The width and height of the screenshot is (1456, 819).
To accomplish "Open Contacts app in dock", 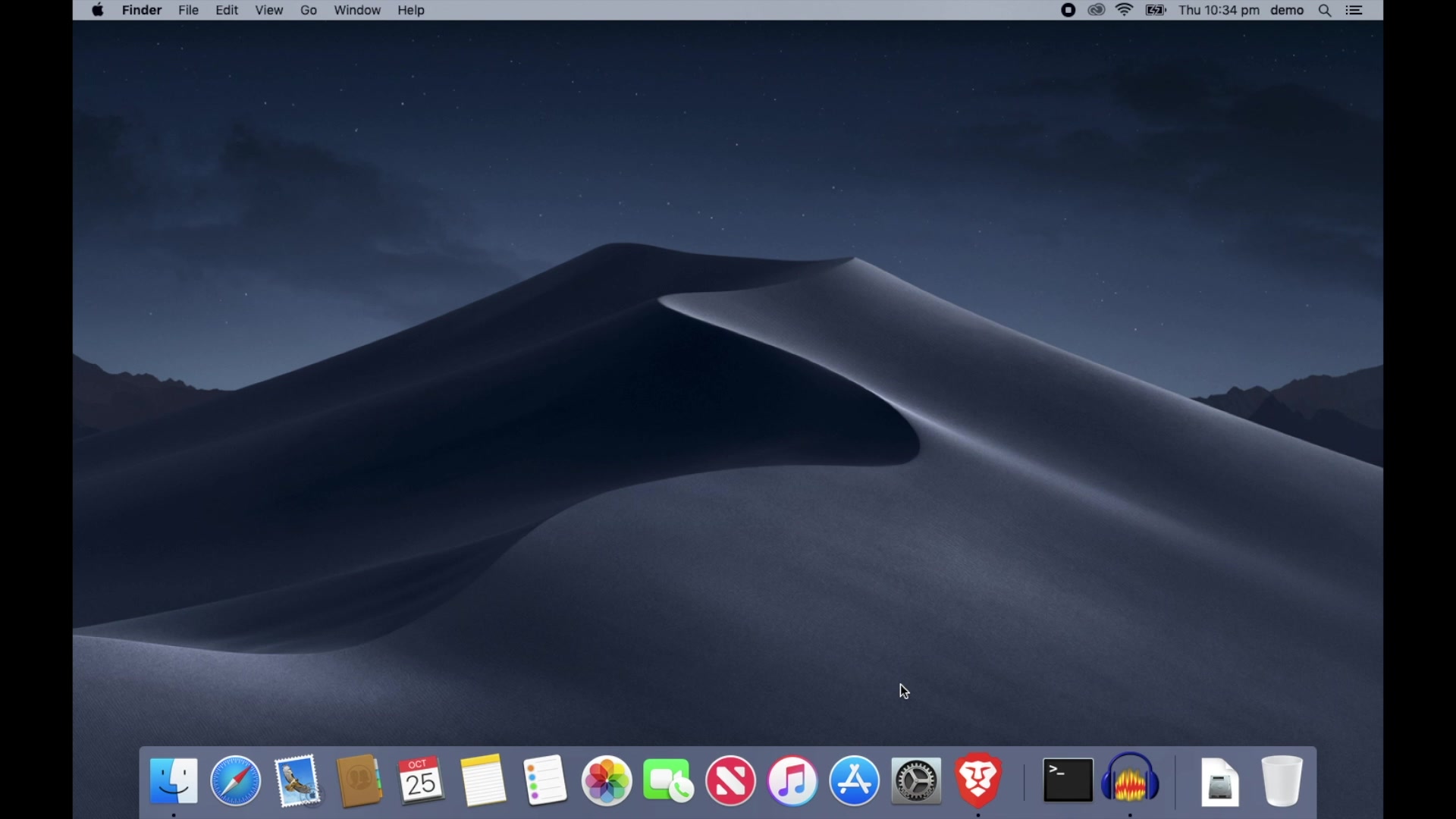I will click(x=359, y=780).
